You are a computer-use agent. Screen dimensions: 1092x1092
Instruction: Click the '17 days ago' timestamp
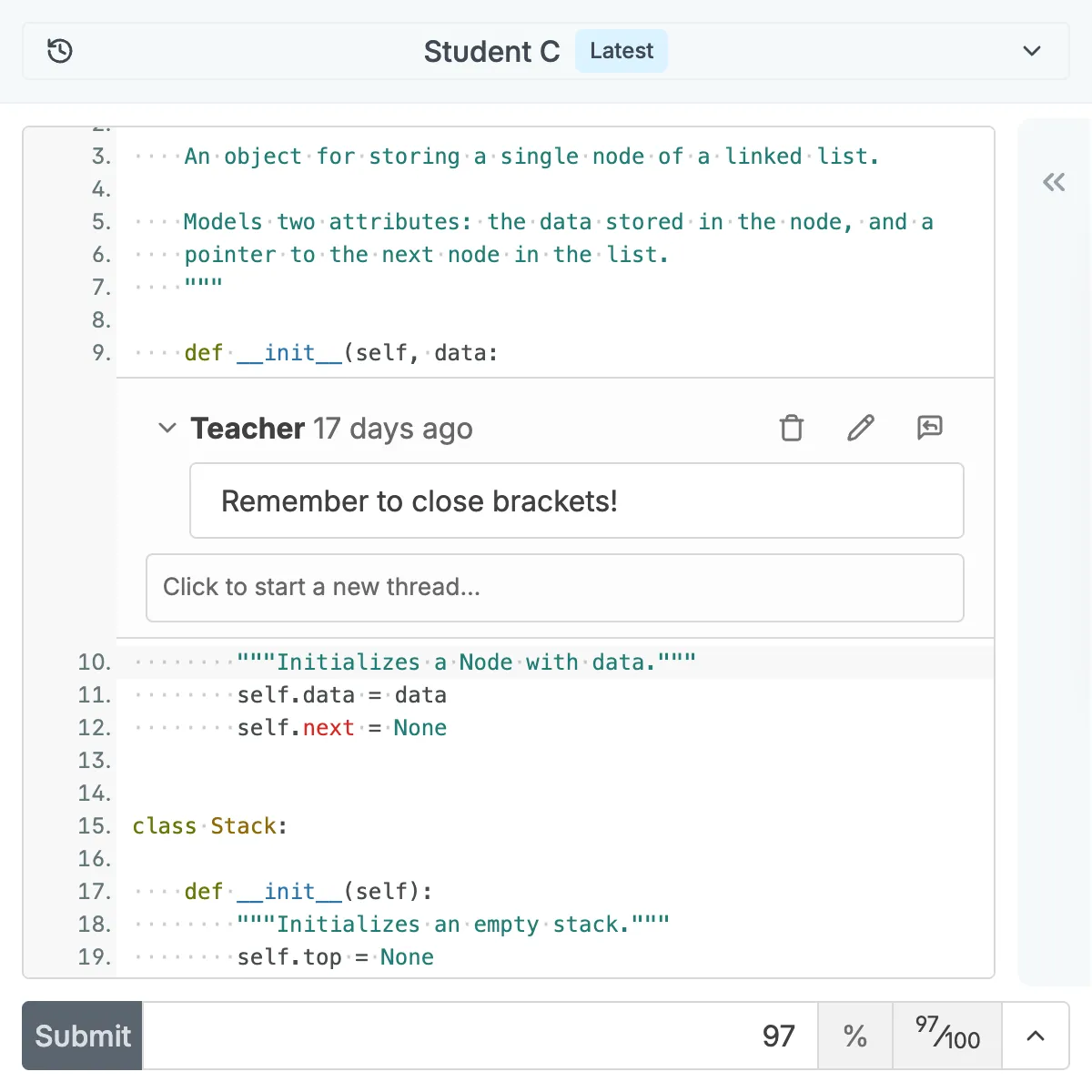point(393,428)
